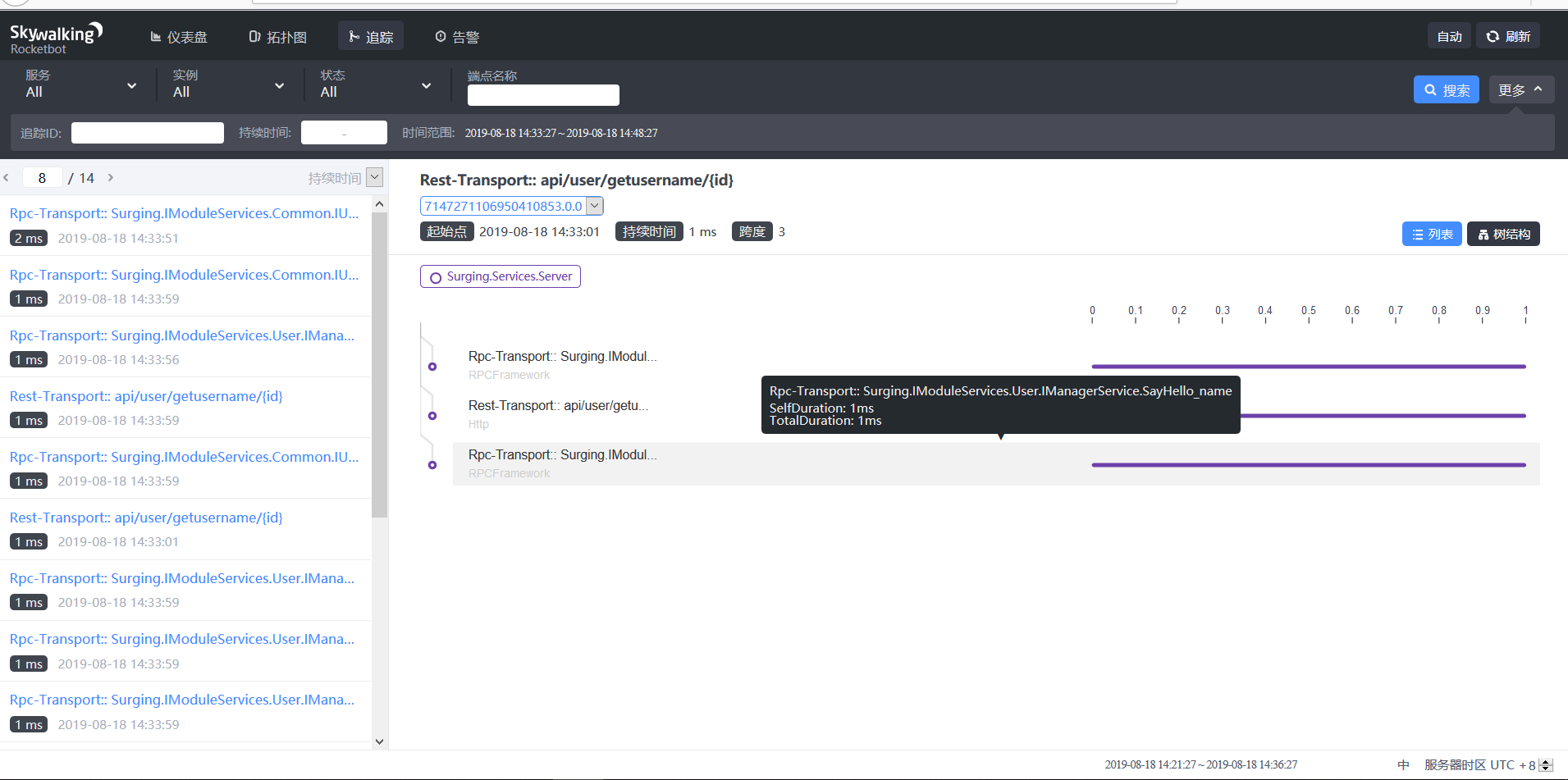The height and width of the screenshot is (780, 1568).
Task: Click the bottom Rpc-Transport span node circle
Action: pyautogui.click(x=432, y=465)
